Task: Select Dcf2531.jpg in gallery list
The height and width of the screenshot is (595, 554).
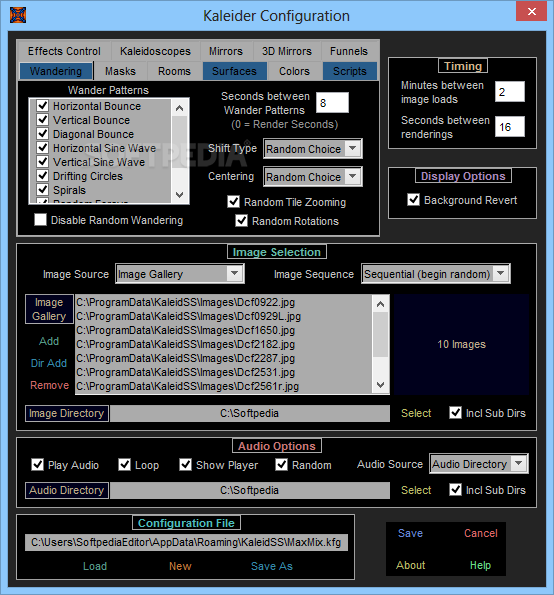Action: (x=224, y=372)
